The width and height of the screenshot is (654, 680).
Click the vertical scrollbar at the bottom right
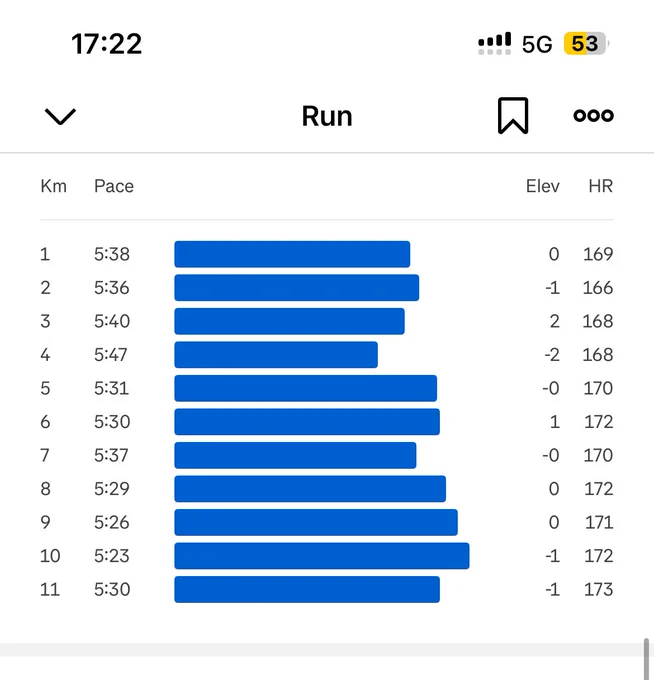pos(646,658)
